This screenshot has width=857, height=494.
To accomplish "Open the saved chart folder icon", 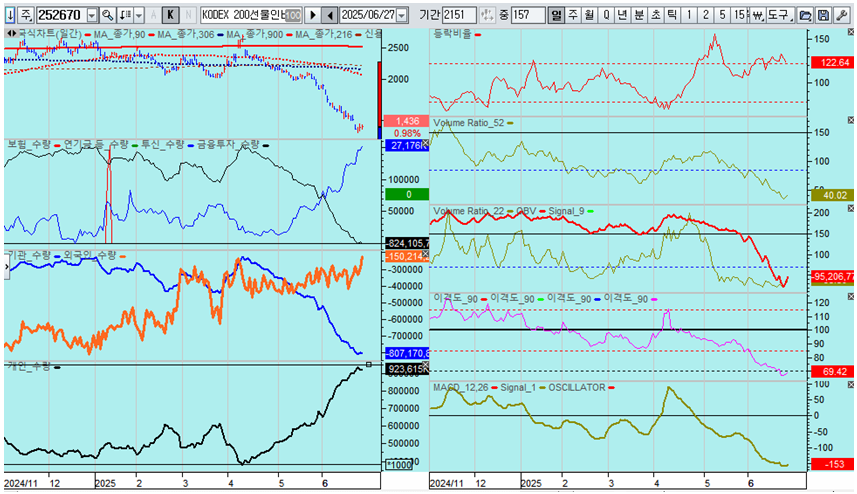I will 806,16.
